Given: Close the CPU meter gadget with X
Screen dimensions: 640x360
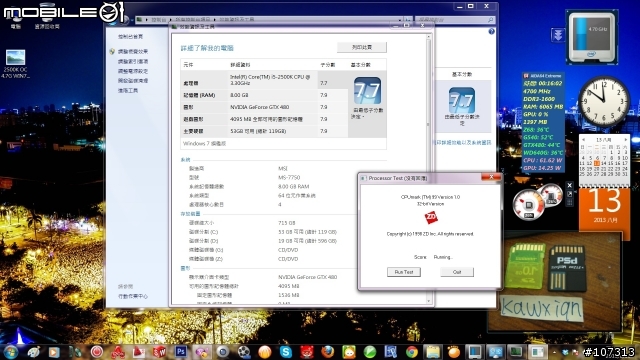Looking at the screenshot, I should pyautogui.click(x=570, y=186).
